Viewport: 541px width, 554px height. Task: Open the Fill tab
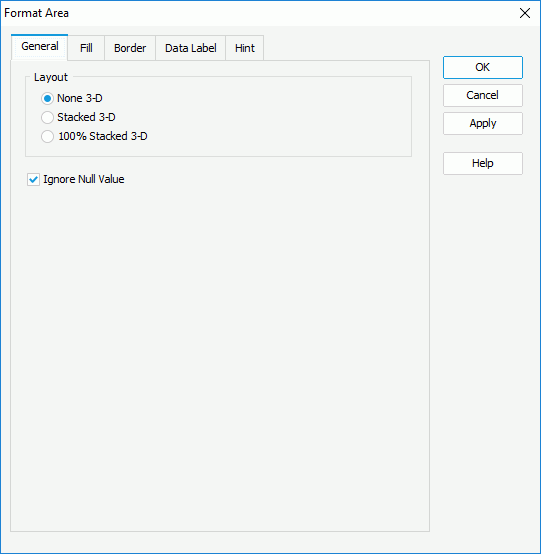(x=86, y=48)
